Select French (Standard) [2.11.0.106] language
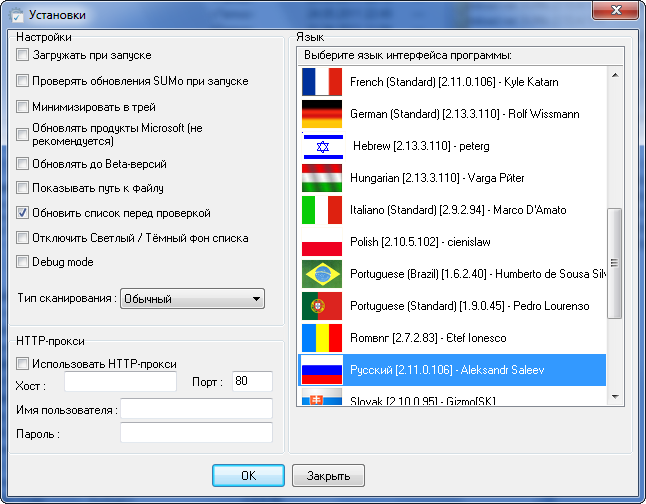The image size is (646, 504). 452,82
